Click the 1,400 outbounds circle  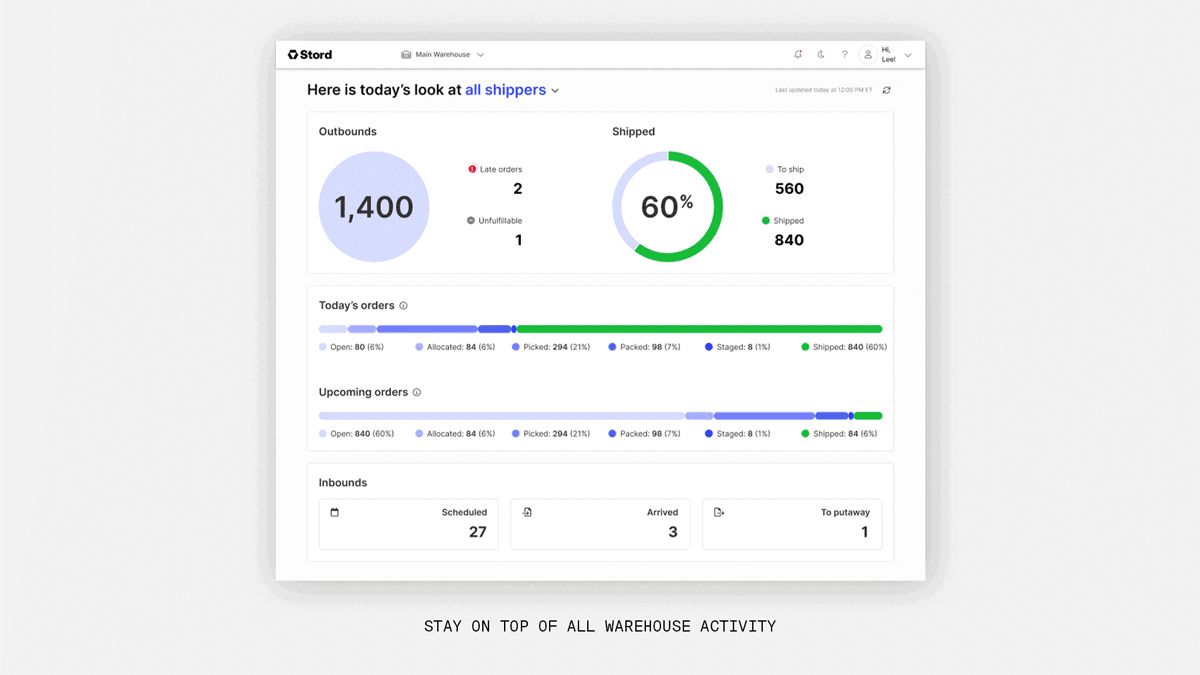(x=374, y=207)
